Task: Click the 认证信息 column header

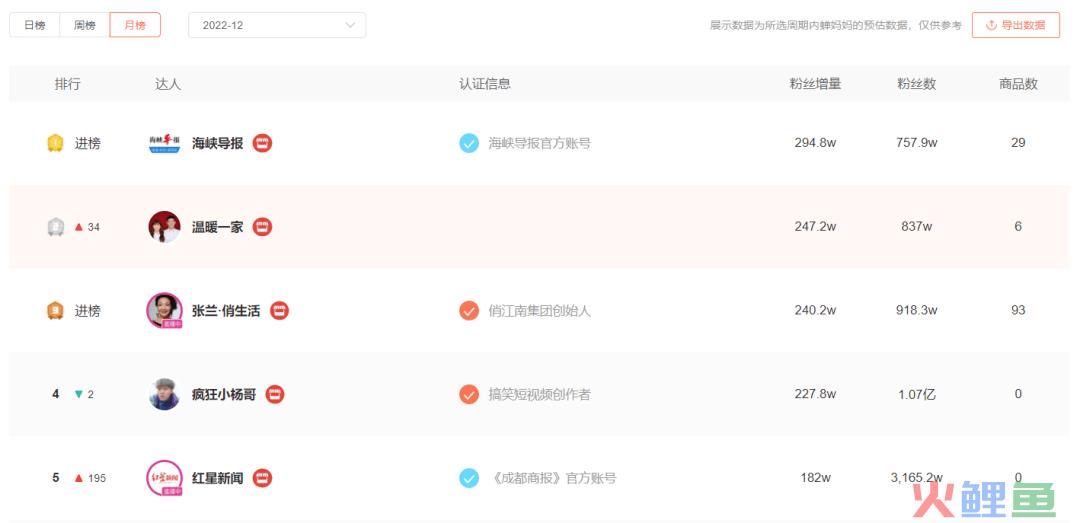Action: tap(485, 84)
